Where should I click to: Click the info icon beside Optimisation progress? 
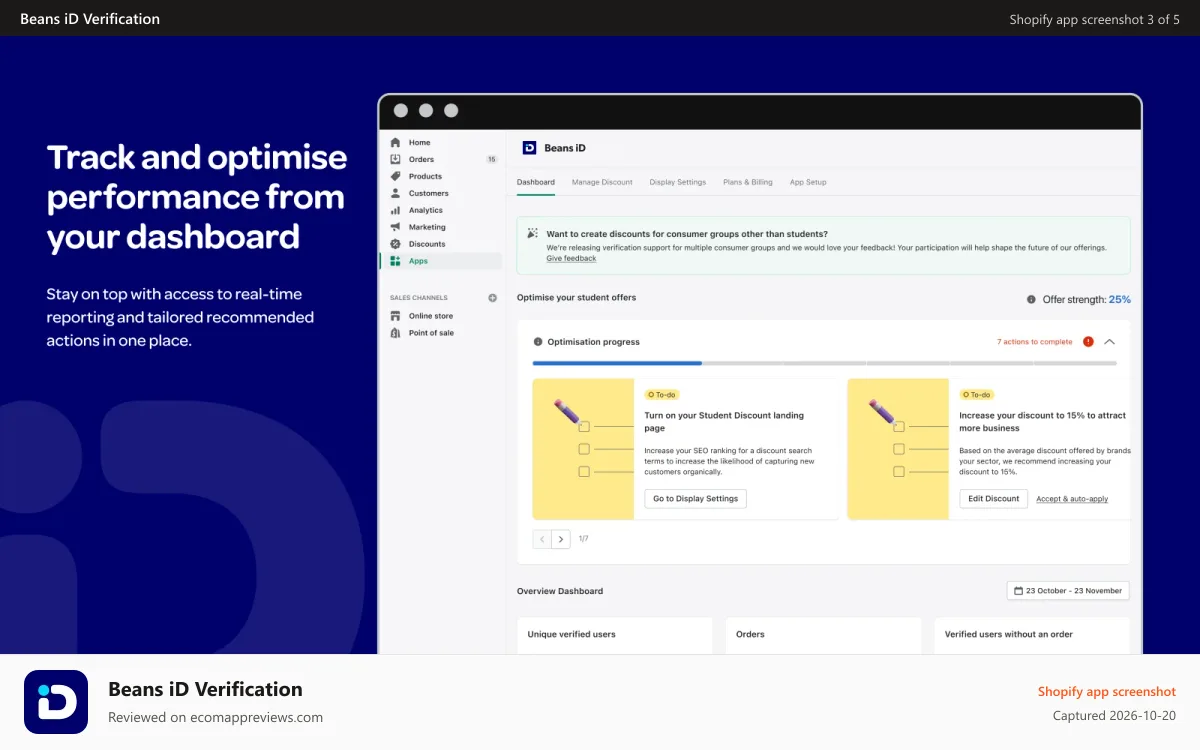tap(538, 342)
